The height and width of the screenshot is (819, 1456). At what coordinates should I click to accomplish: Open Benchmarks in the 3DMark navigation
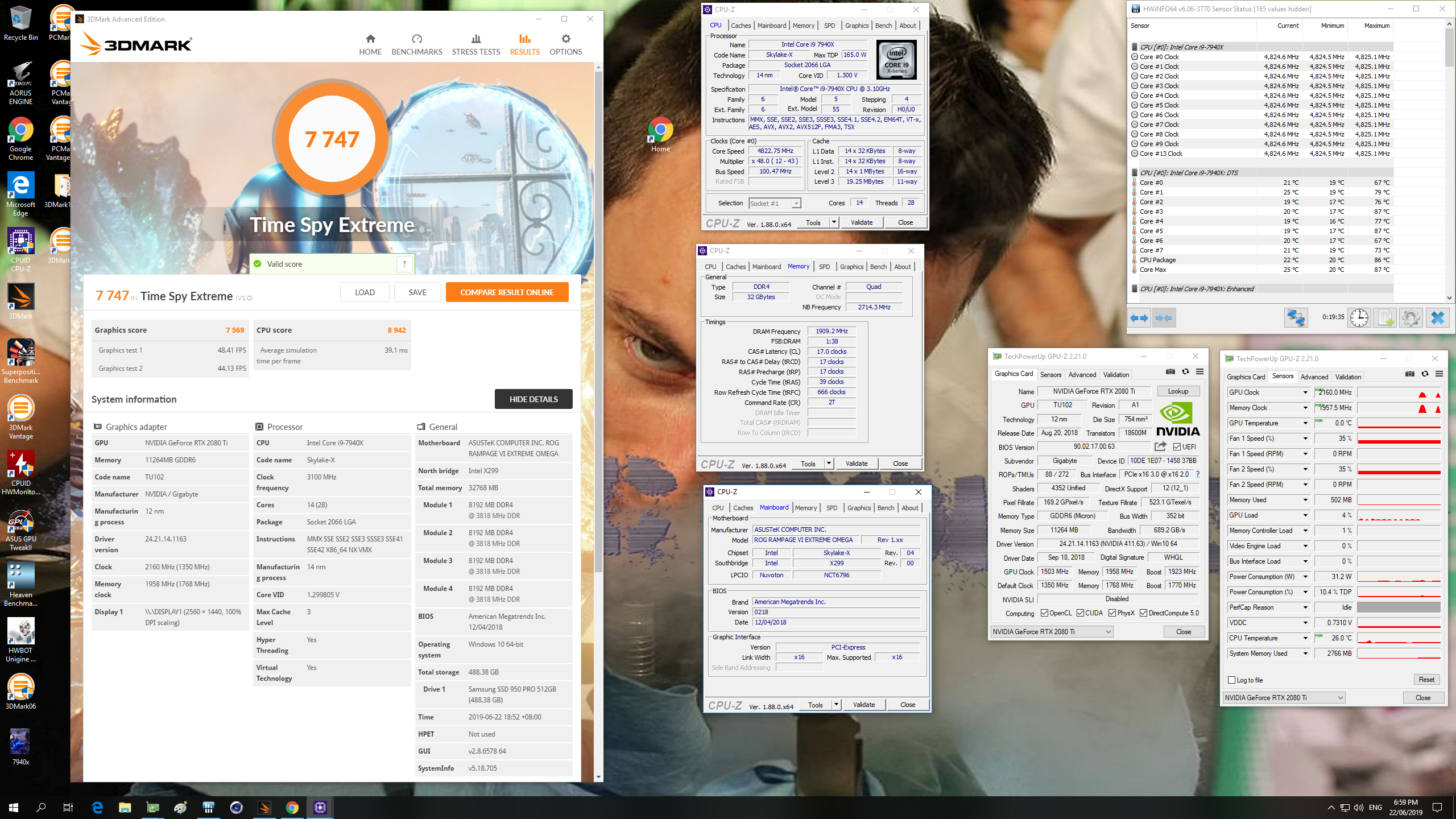coord(417,44)
